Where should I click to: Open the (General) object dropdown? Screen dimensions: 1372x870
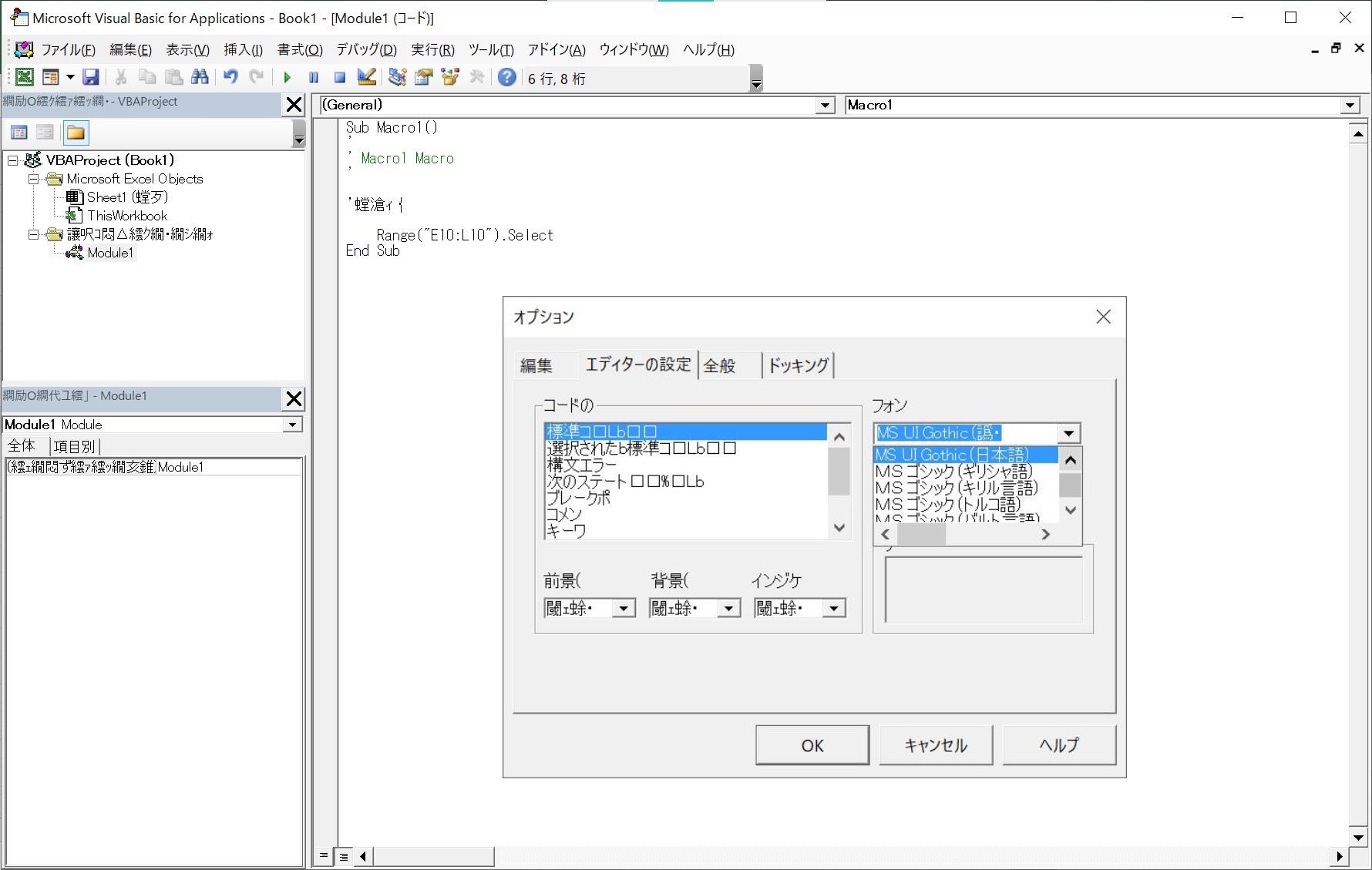coord(826,106)
